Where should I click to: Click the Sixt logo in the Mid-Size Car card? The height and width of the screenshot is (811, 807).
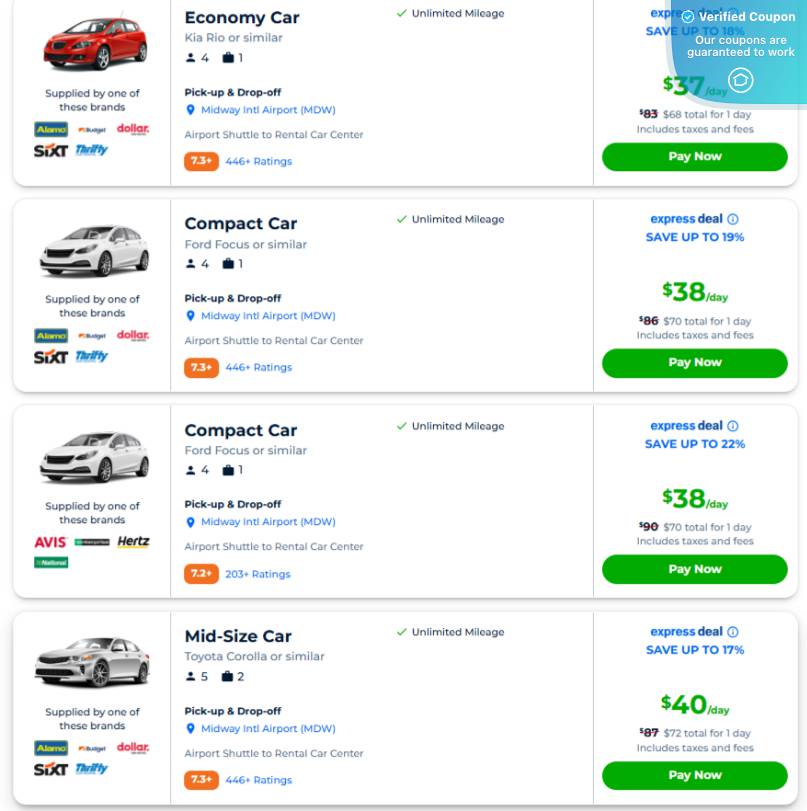click(51, 769)
